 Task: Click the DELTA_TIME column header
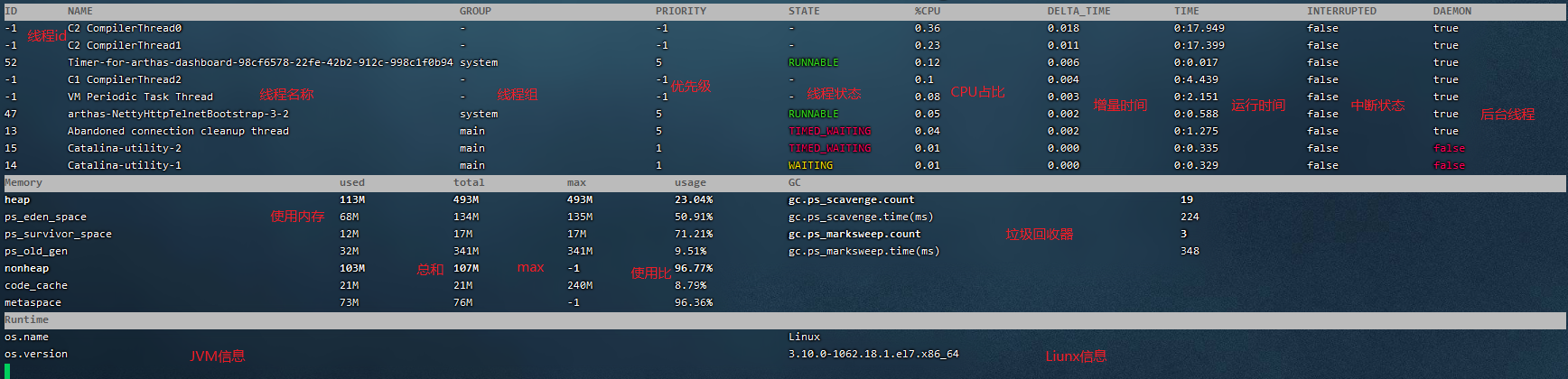point(1079,11)
